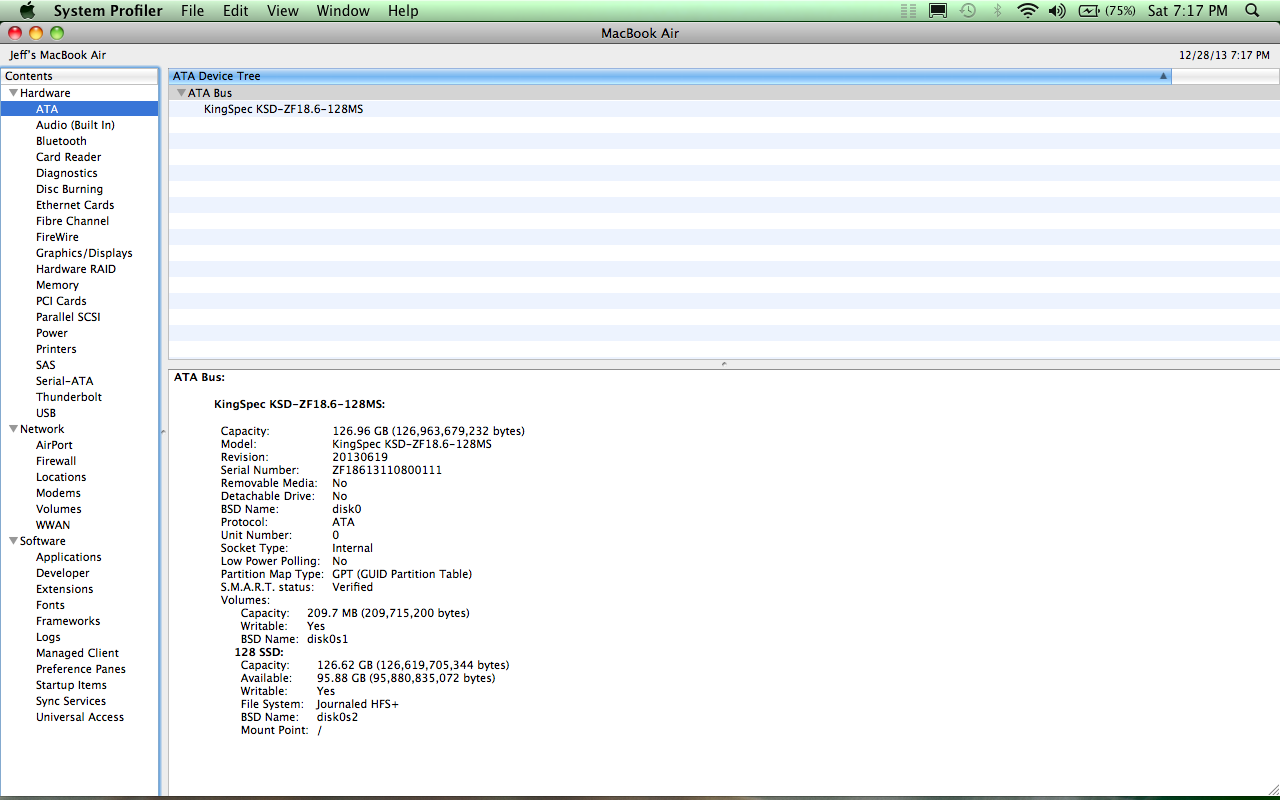Click the grid icon in menu bar

908,11
